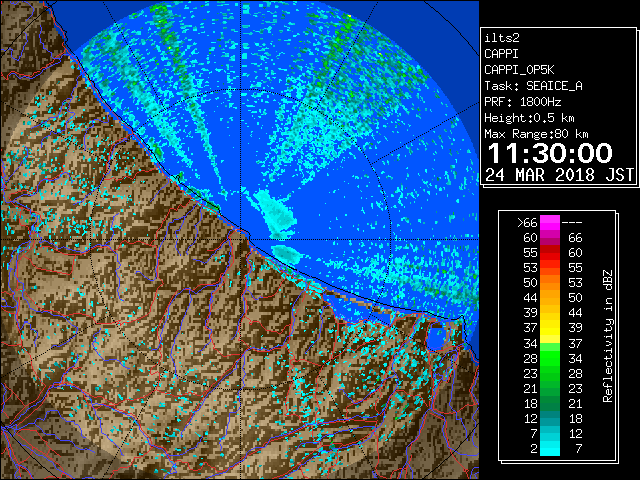Click the 'Task: SEAICE_A' line

point(533,86)
